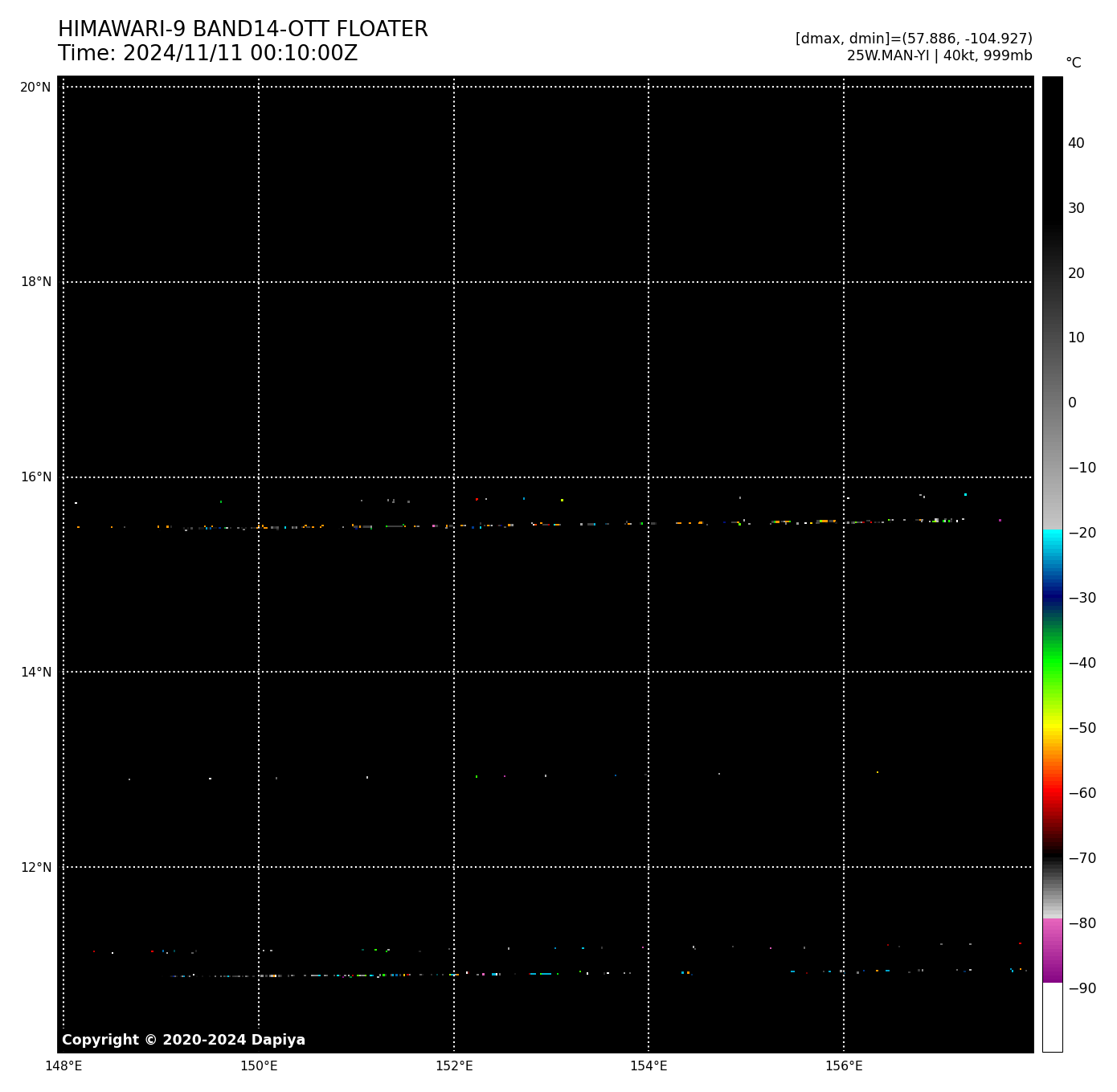Screen dimensions: 1117x1092
Task: Click the white bottom segment of colorbar
Action: [1052, 1016]
